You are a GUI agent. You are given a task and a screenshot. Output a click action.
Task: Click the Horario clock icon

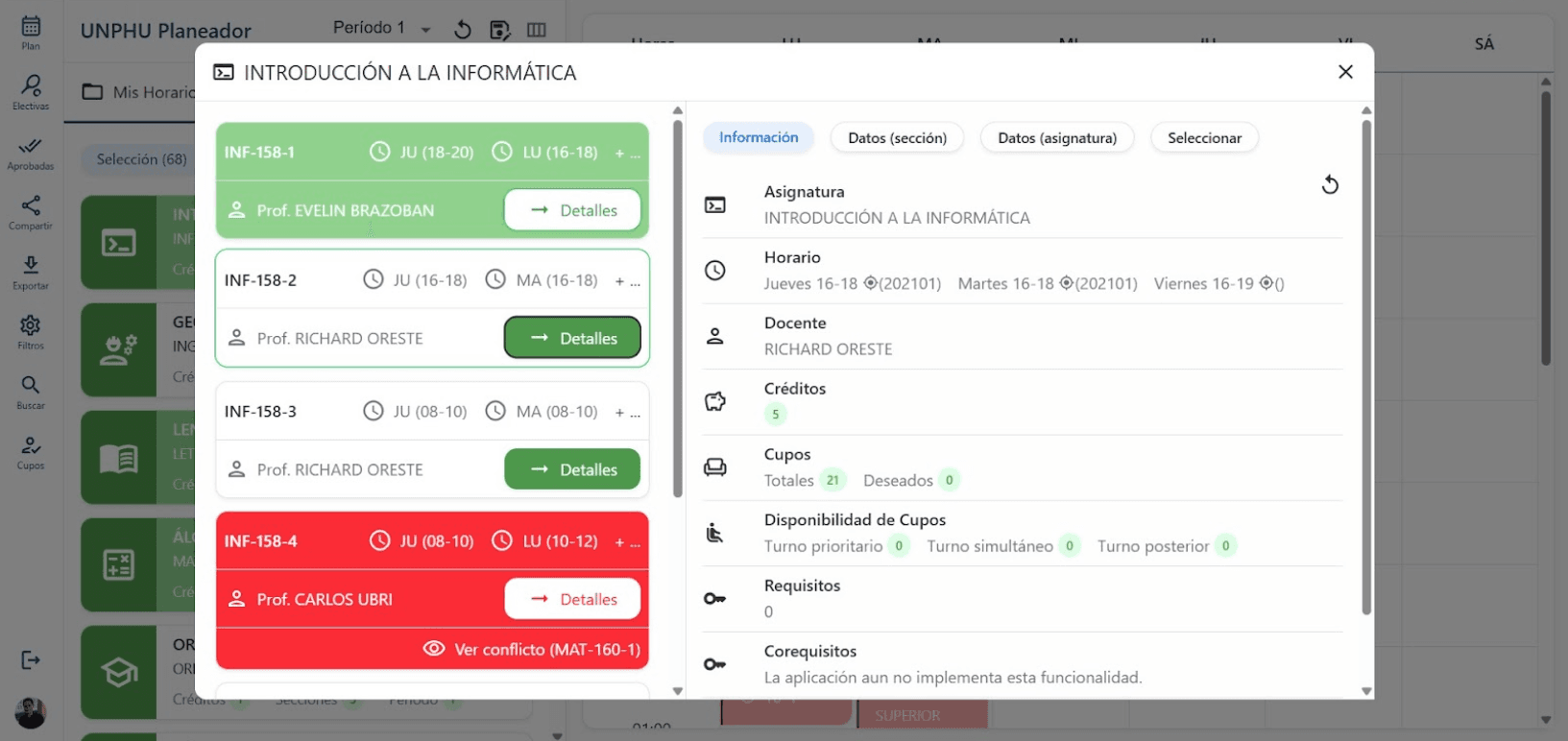[x=715, y=271]
